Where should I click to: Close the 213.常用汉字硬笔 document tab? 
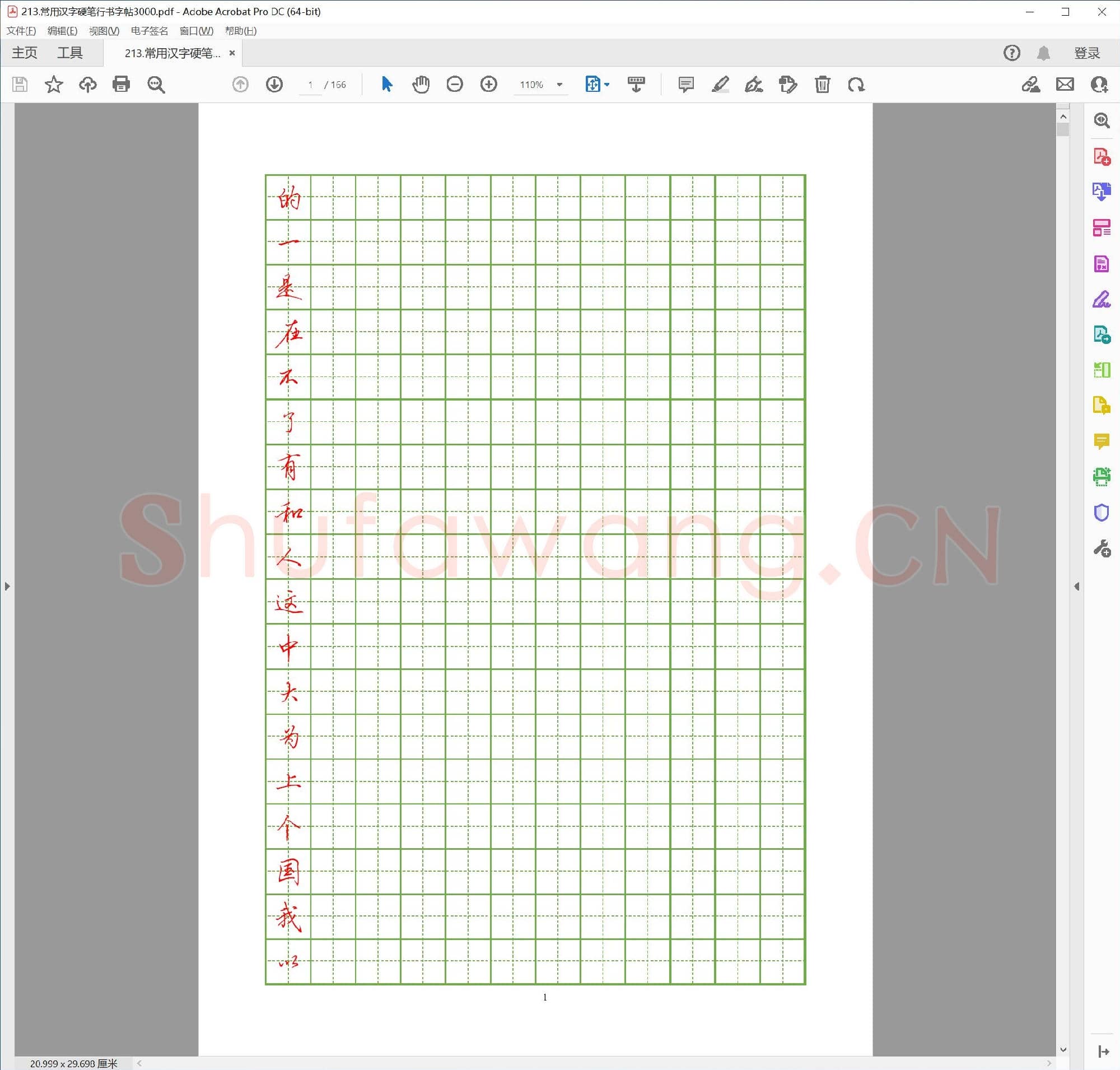click(x=232, y=53)
